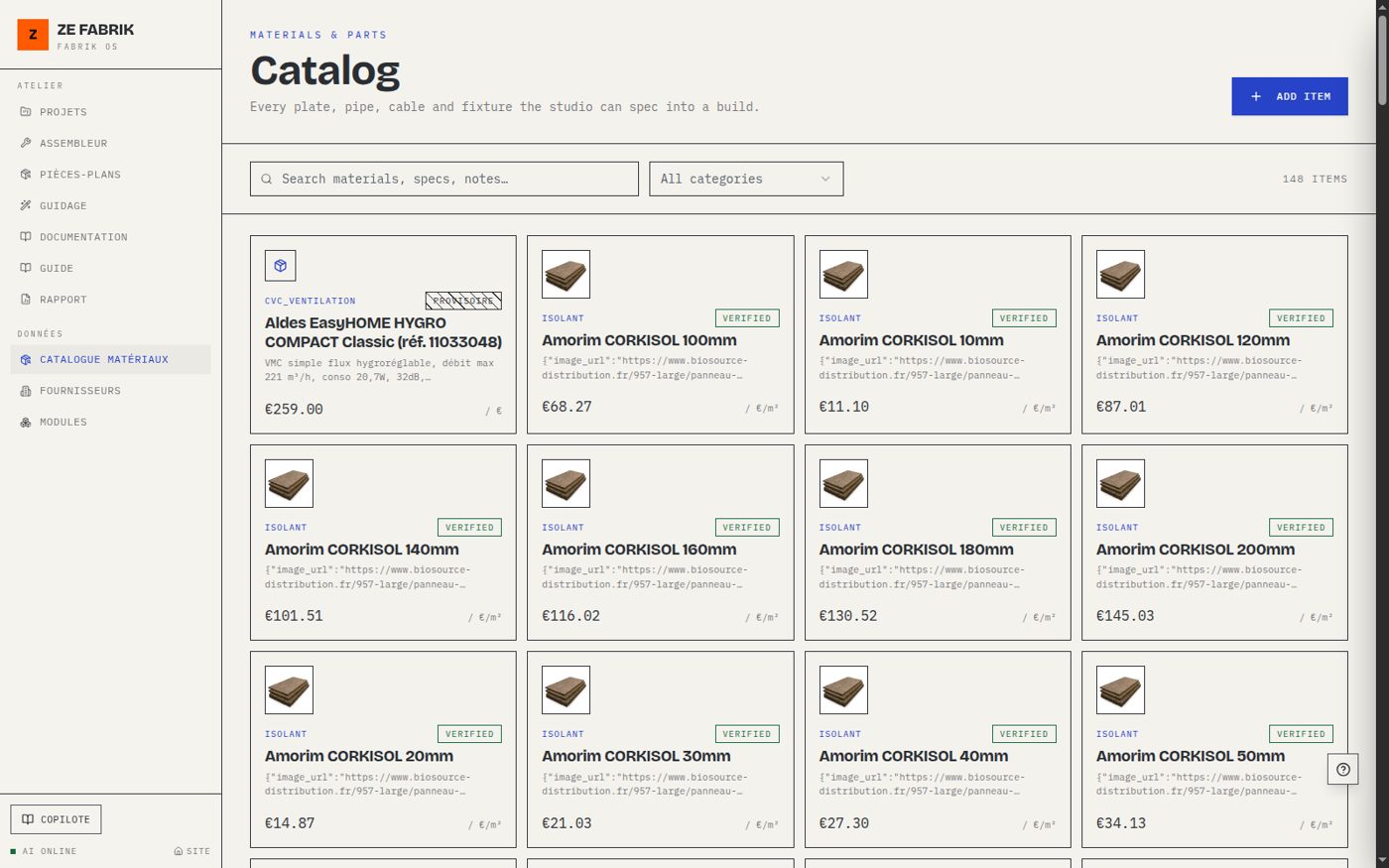Click the Assembleur wrench icon
Image resolution: width=1389 pixels, height=868 pixels.
coord(26,143)
